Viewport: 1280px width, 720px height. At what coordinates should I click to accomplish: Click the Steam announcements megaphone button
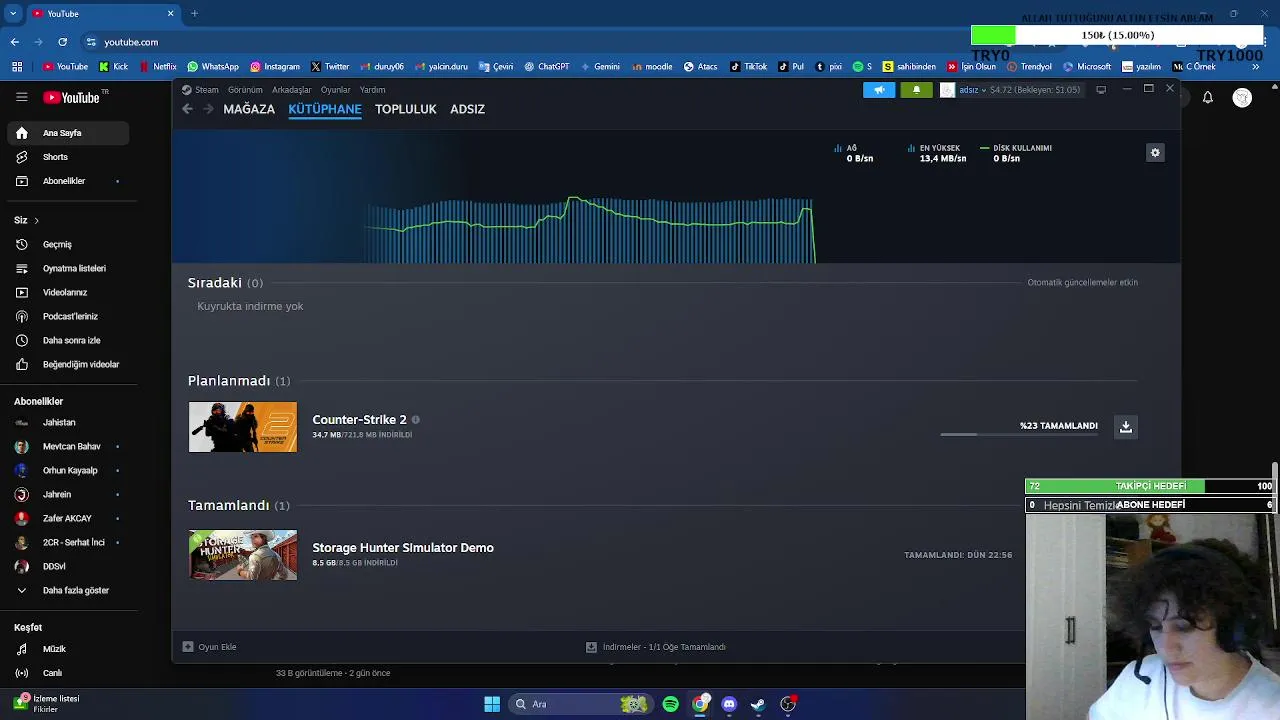pos(879,90)
